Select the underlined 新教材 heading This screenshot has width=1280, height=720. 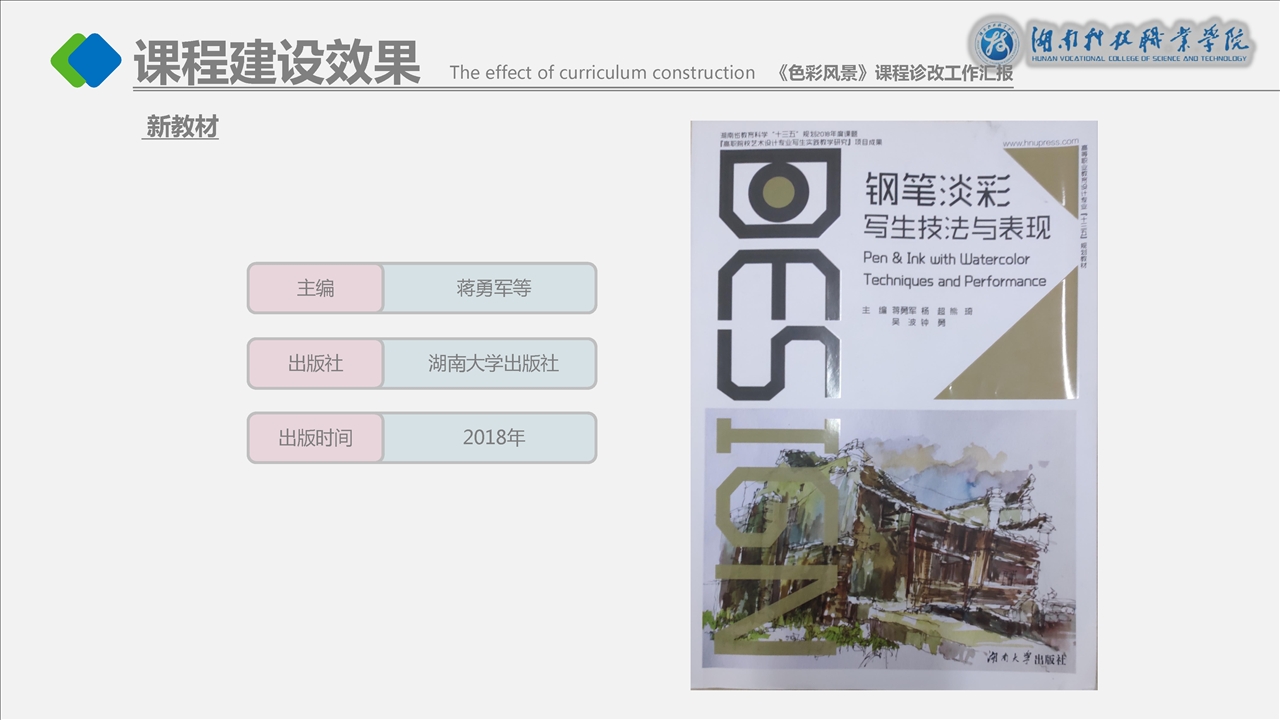point(181,127)
